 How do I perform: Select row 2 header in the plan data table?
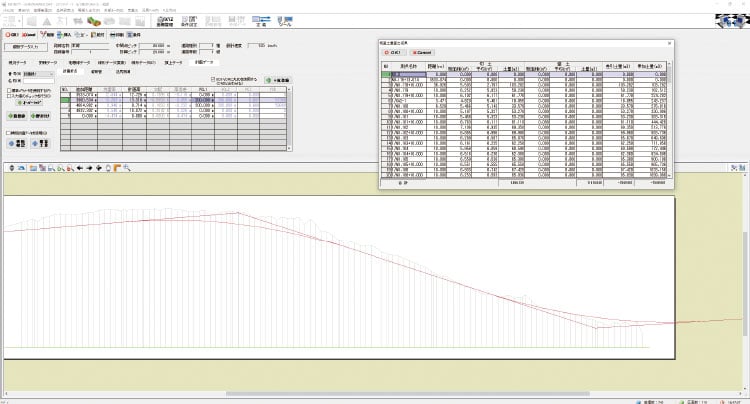pyautogui.click(x=66, y=100)
